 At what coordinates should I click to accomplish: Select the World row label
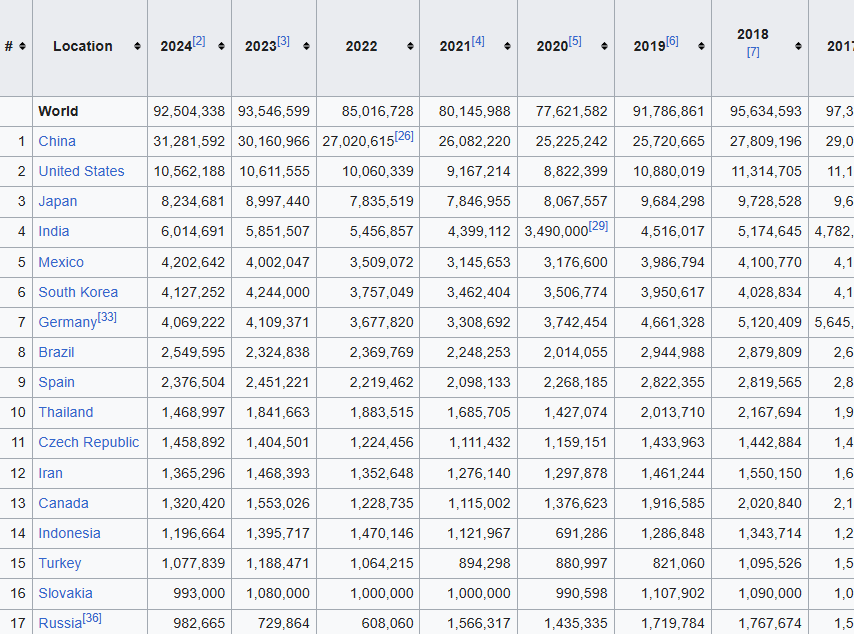click(x=58, y=112)
